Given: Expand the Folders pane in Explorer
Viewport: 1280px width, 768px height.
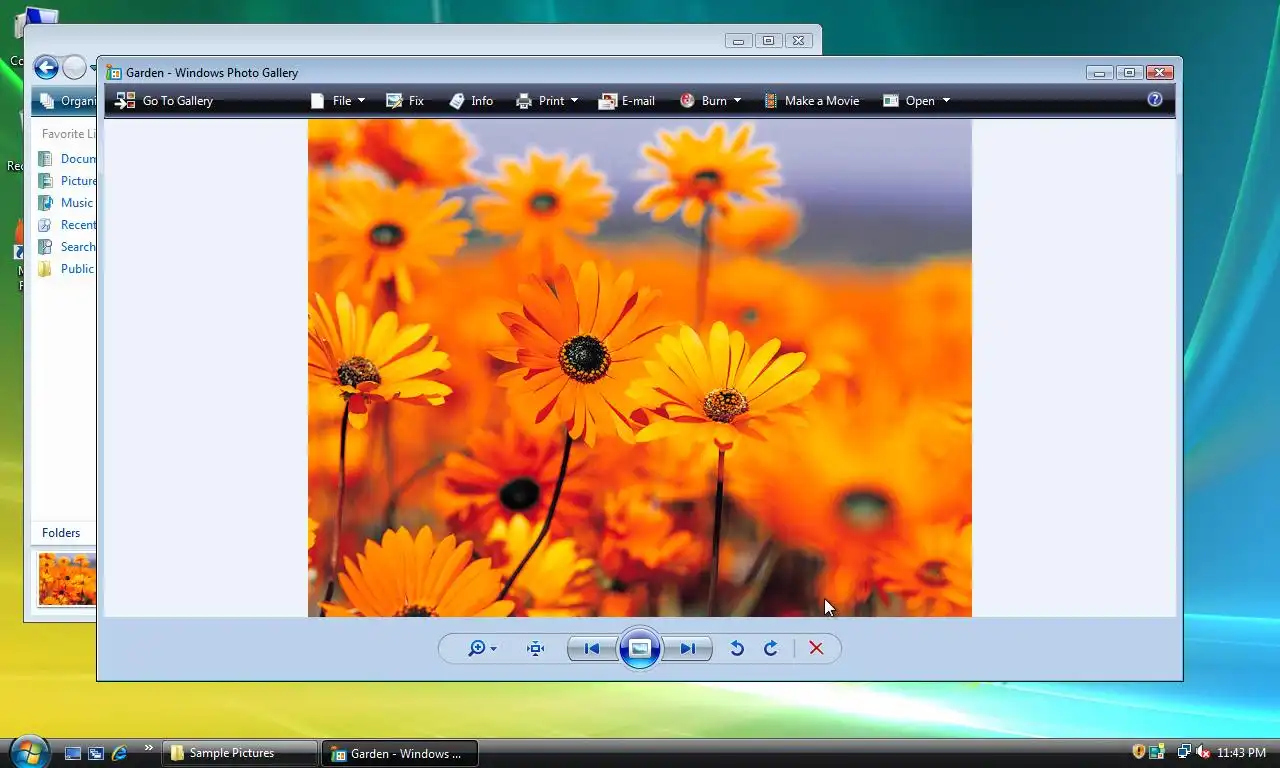Looking at the screenshot, I should [x=61, y=533].
